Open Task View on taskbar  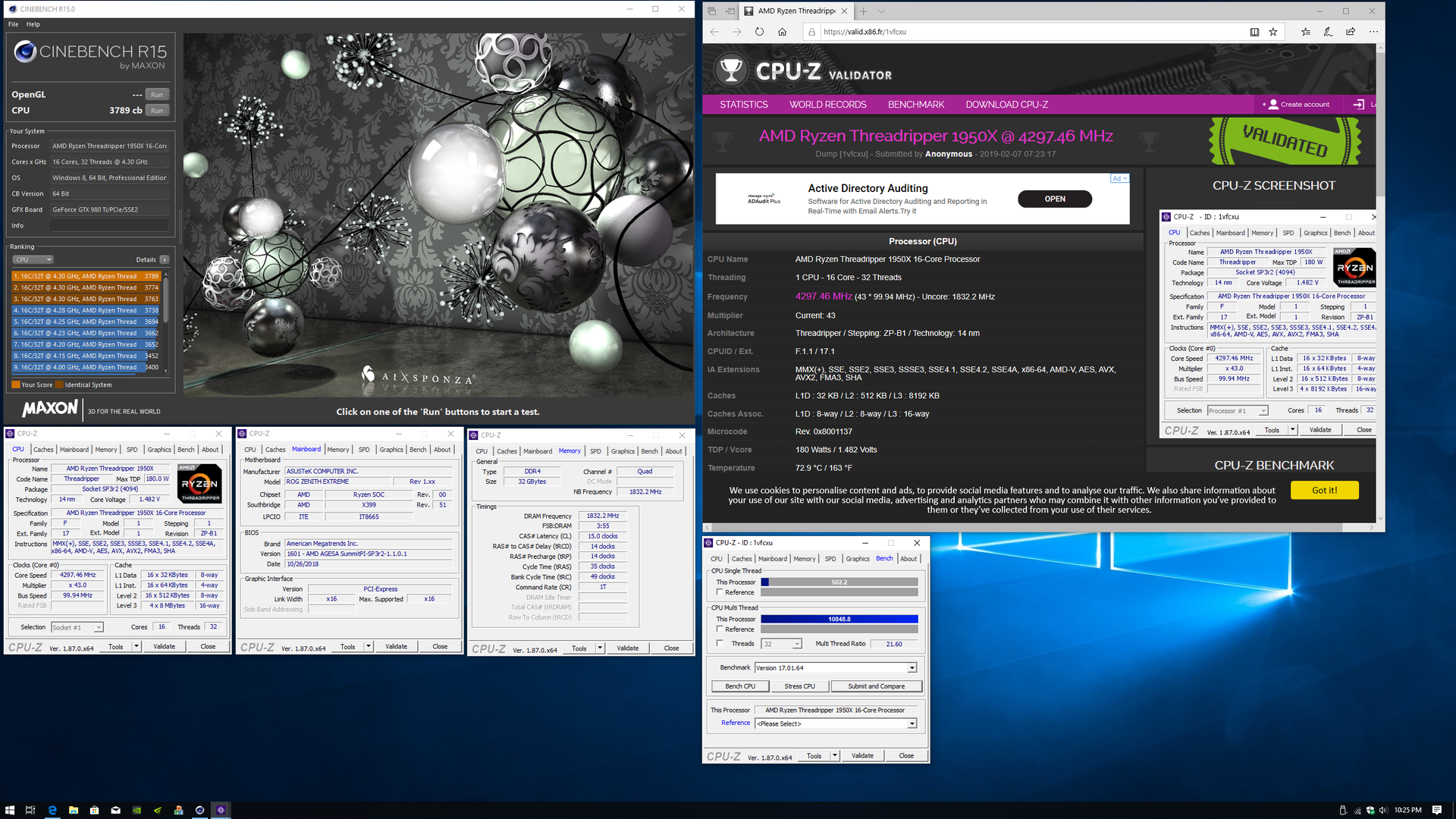30,810
